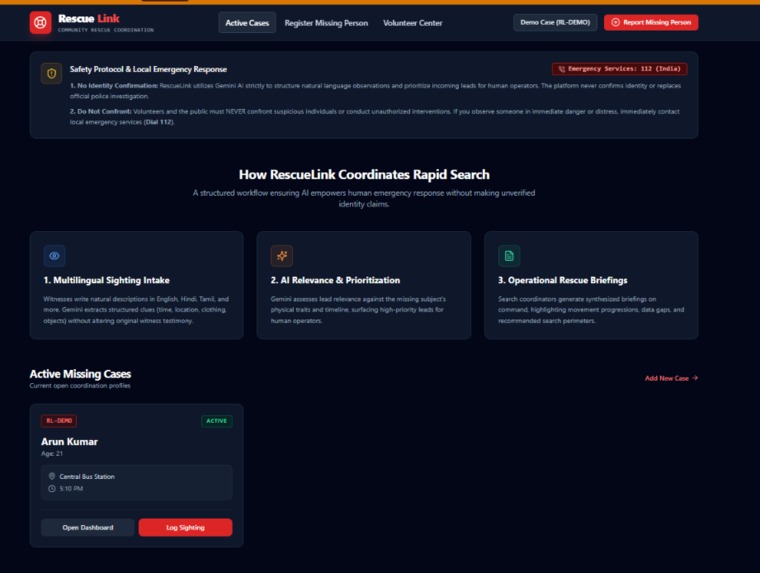Click the 5:10 PM time text

pyautogui.click(x=71, y=489)
